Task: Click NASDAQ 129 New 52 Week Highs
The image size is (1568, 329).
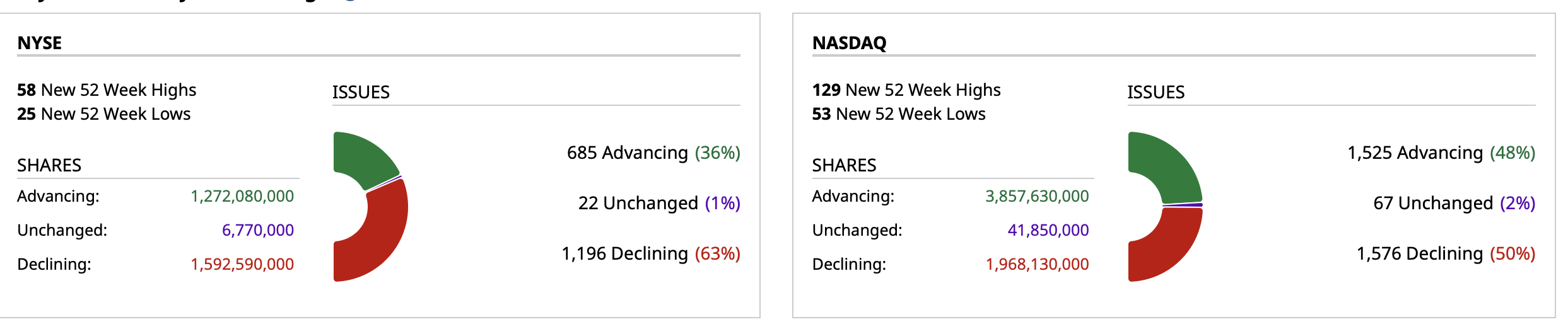Action: pos(906,90)
